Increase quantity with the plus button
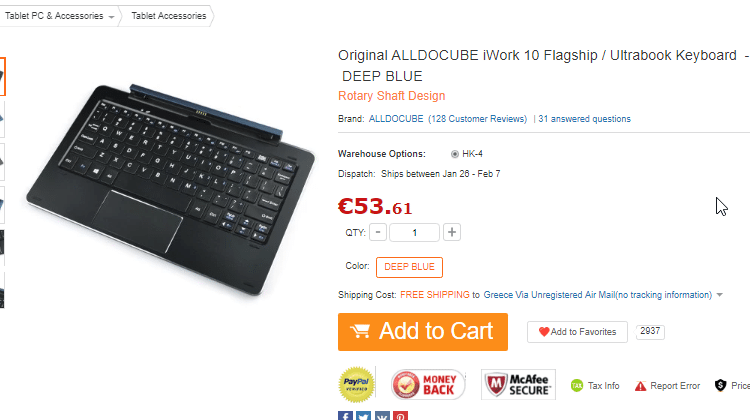Screen dimensions: 750x420 click(452, 232)
